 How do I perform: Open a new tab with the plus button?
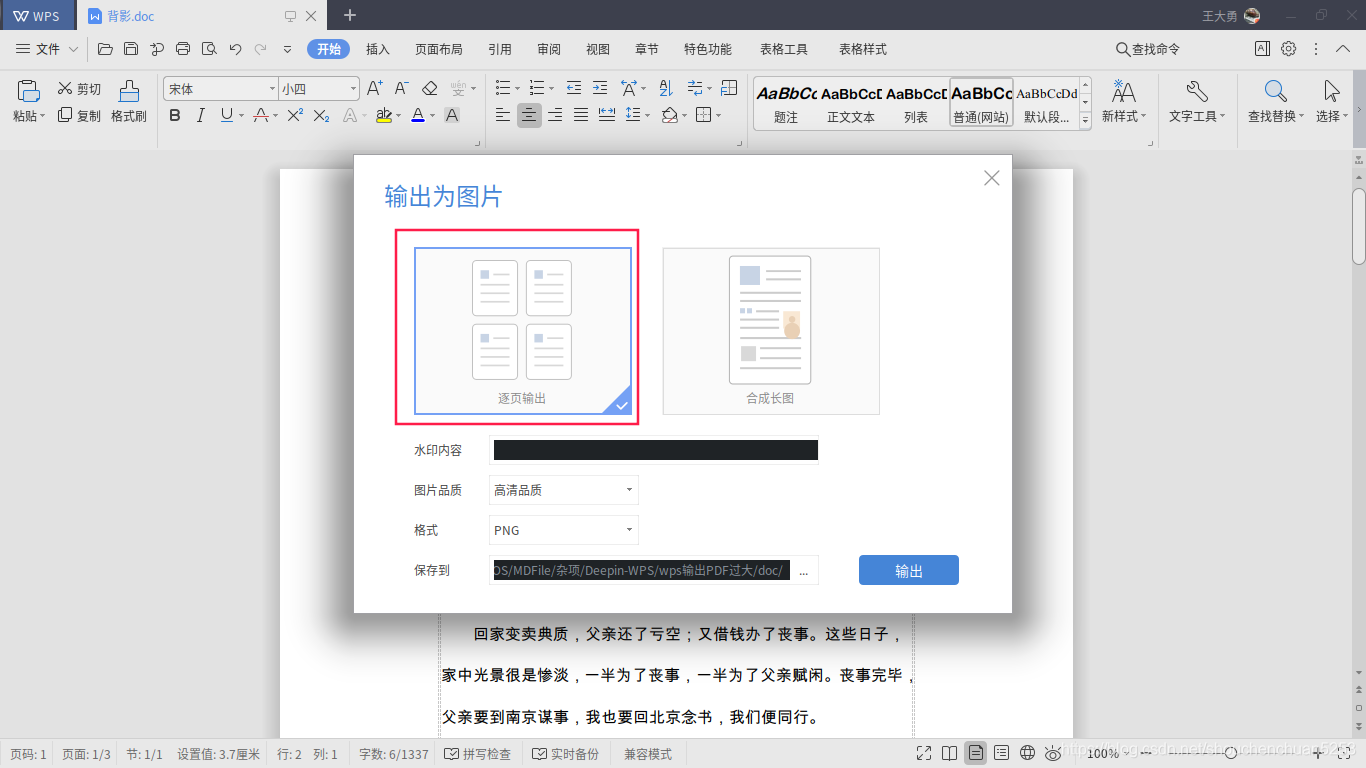(x=350, y=15)
